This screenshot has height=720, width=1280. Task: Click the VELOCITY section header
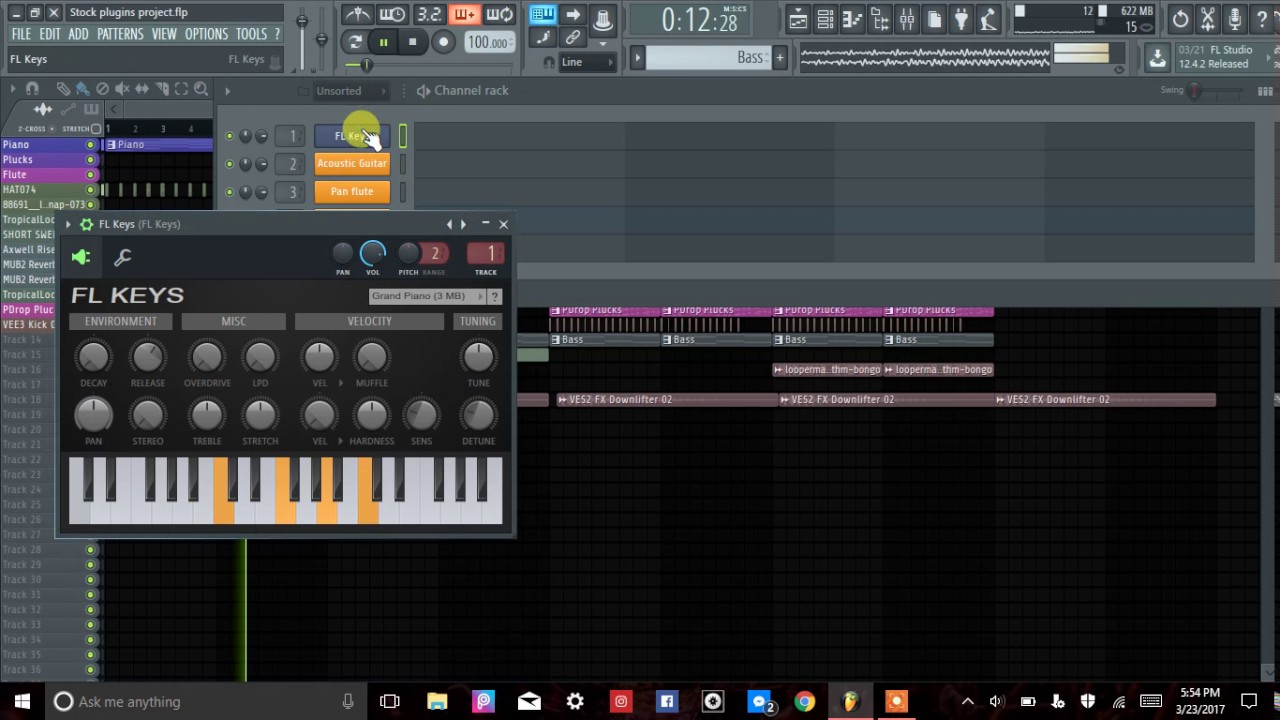click(369, 321)
